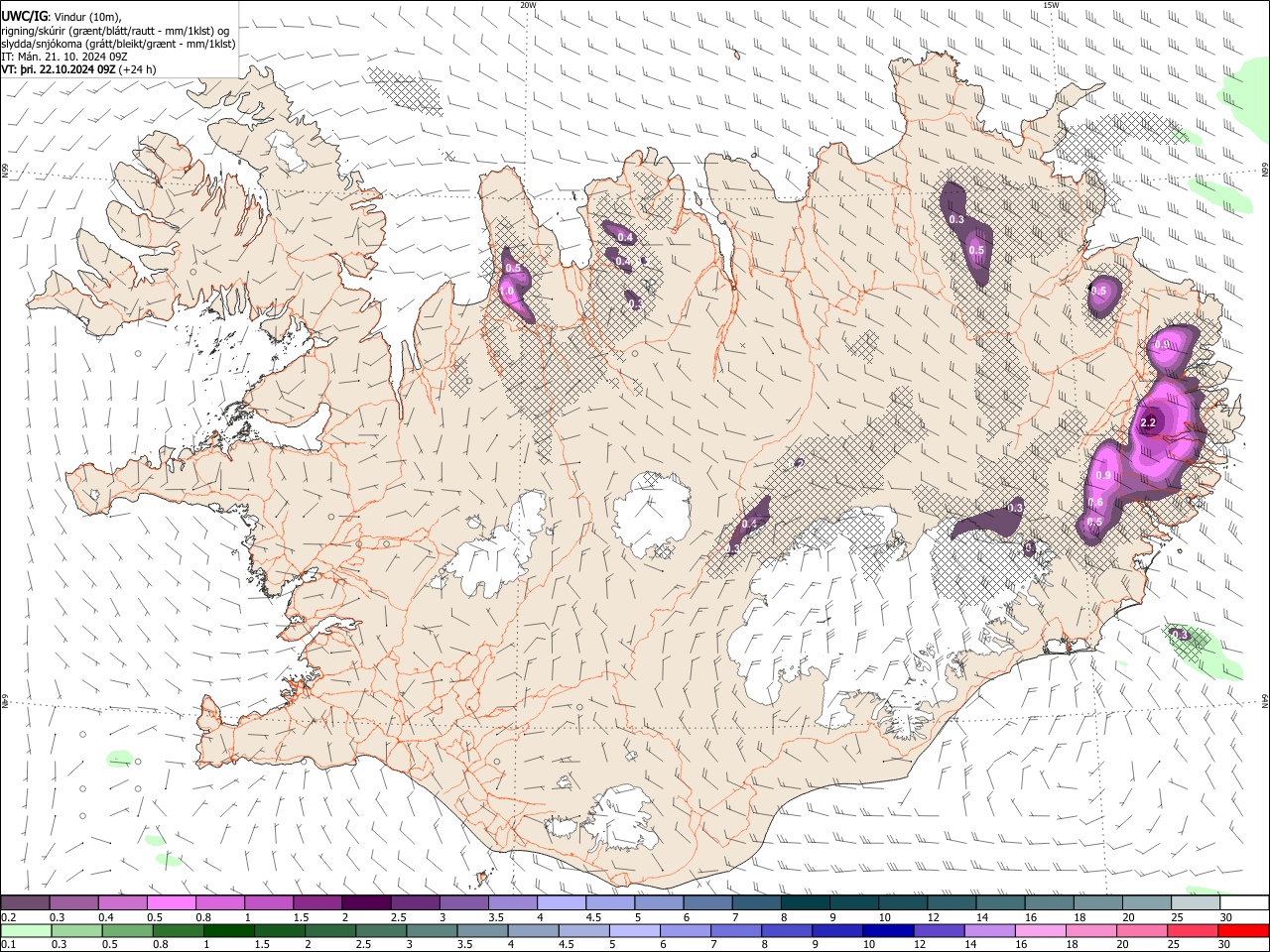The image size is (1270, 952).
Task: Click the darkest purple swatch labeled 2 in the upper legend
Action: 366,903
